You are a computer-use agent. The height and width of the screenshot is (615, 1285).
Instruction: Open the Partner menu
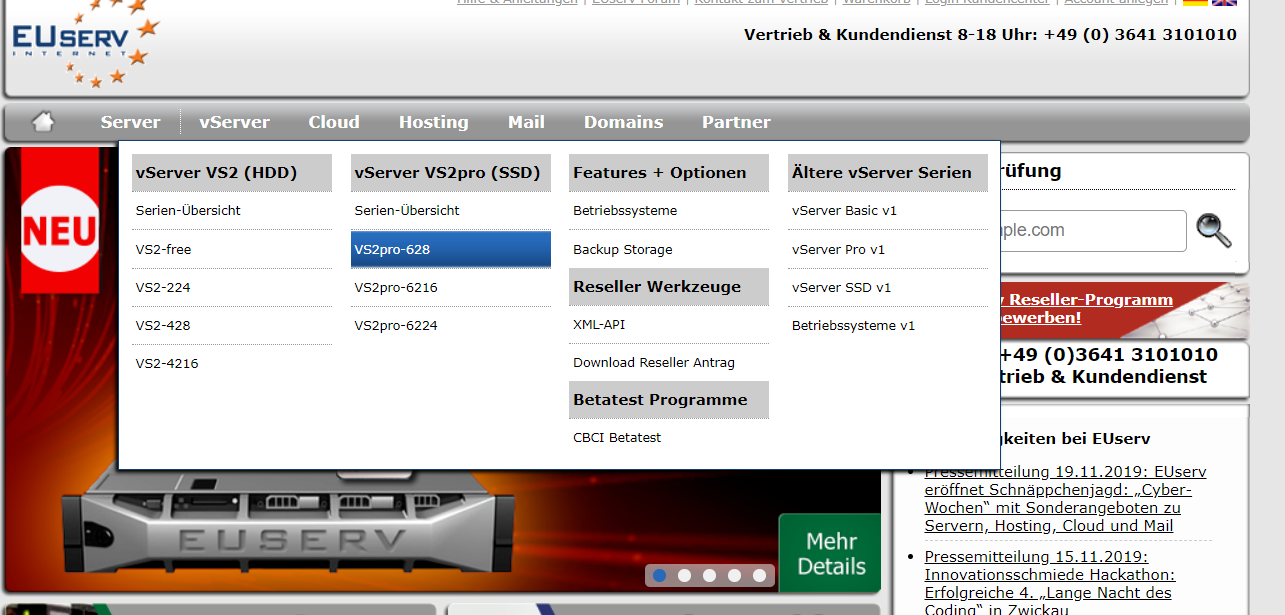(x=736, y=122)
